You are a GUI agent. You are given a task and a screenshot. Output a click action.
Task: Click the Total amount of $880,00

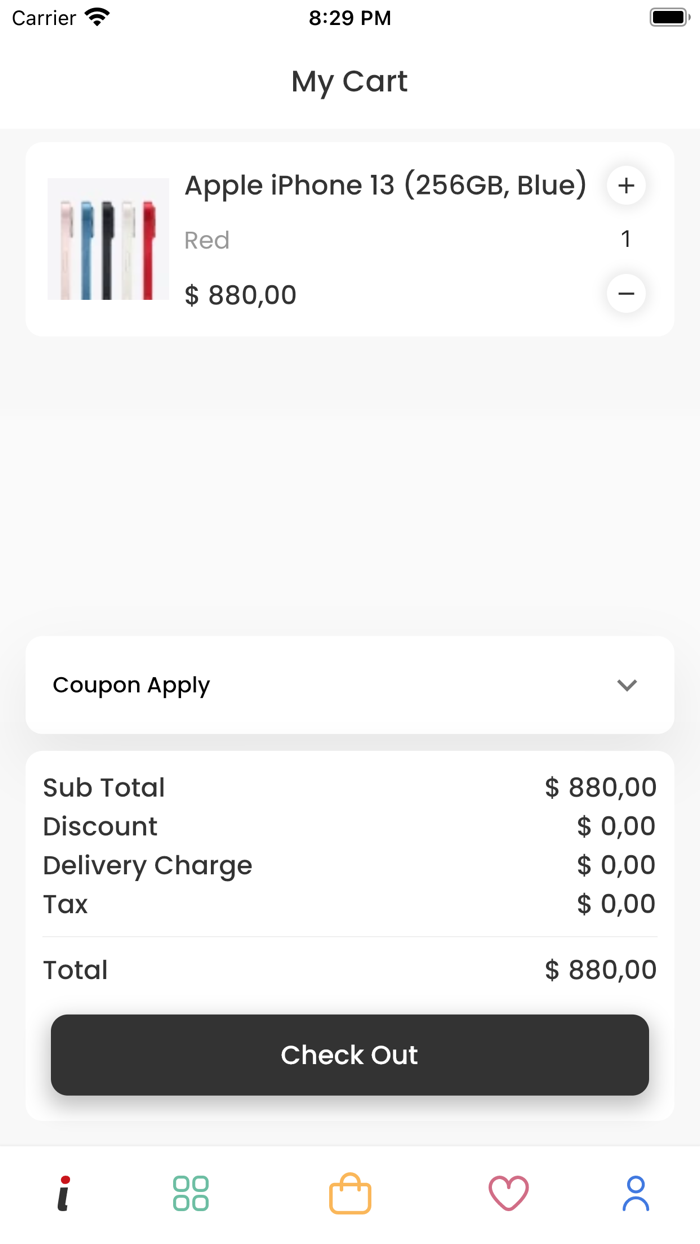[600, 969]
